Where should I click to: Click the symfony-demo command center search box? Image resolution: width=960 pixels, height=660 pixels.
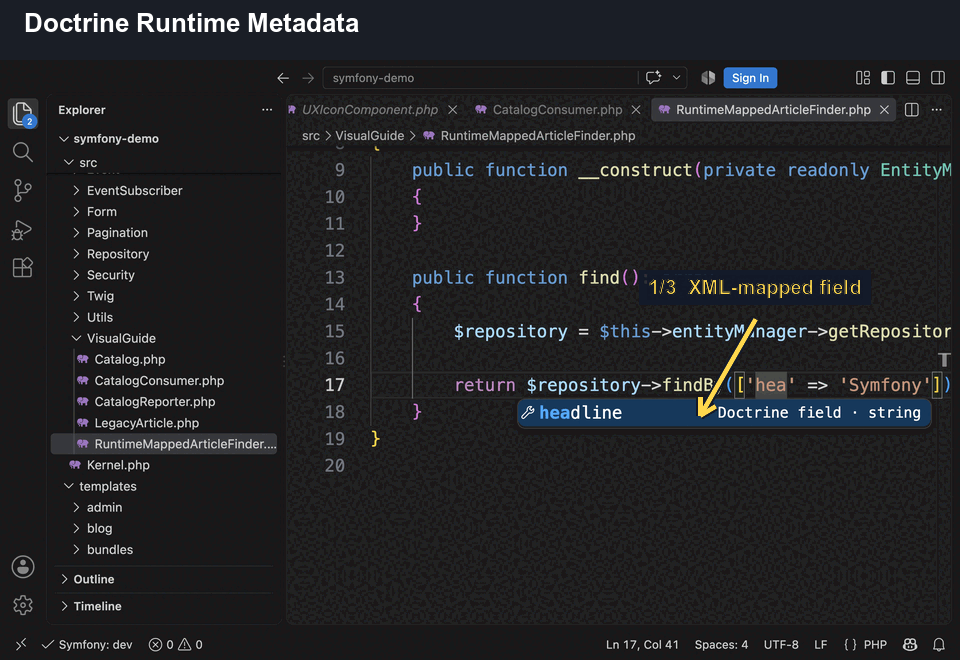[480, 78]
